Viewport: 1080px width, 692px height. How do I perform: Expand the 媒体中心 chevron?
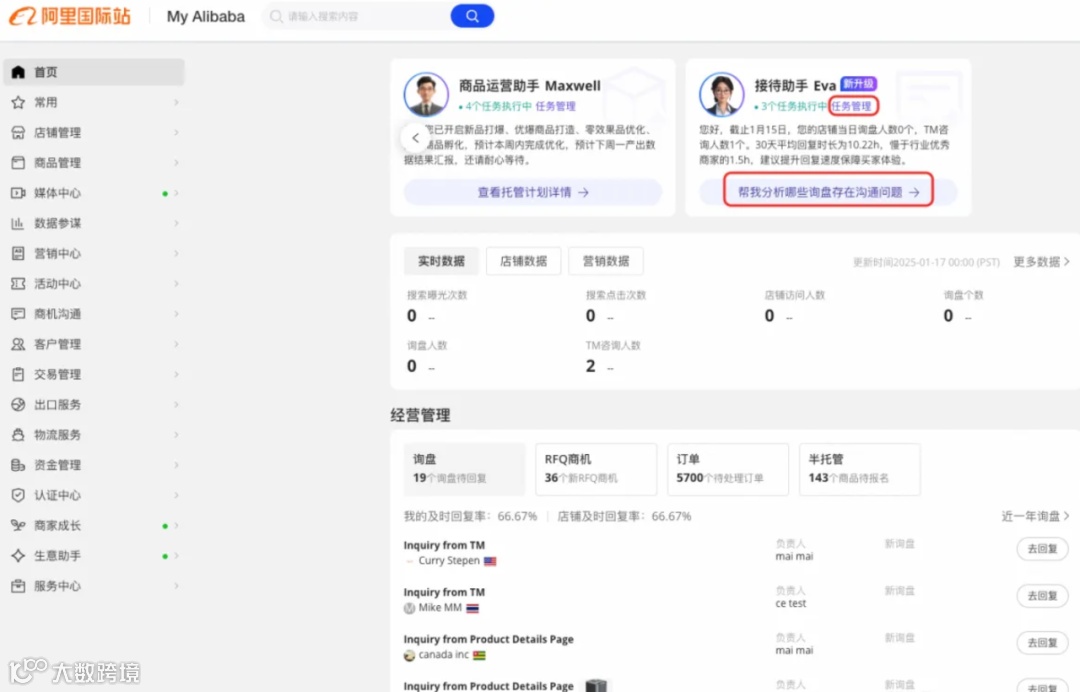point(176,193)
